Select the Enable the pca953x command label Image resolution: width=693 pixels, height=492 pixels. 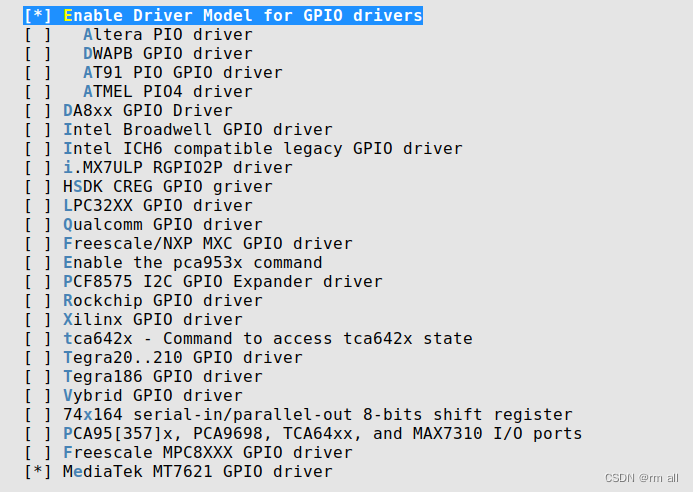(193, 263)
